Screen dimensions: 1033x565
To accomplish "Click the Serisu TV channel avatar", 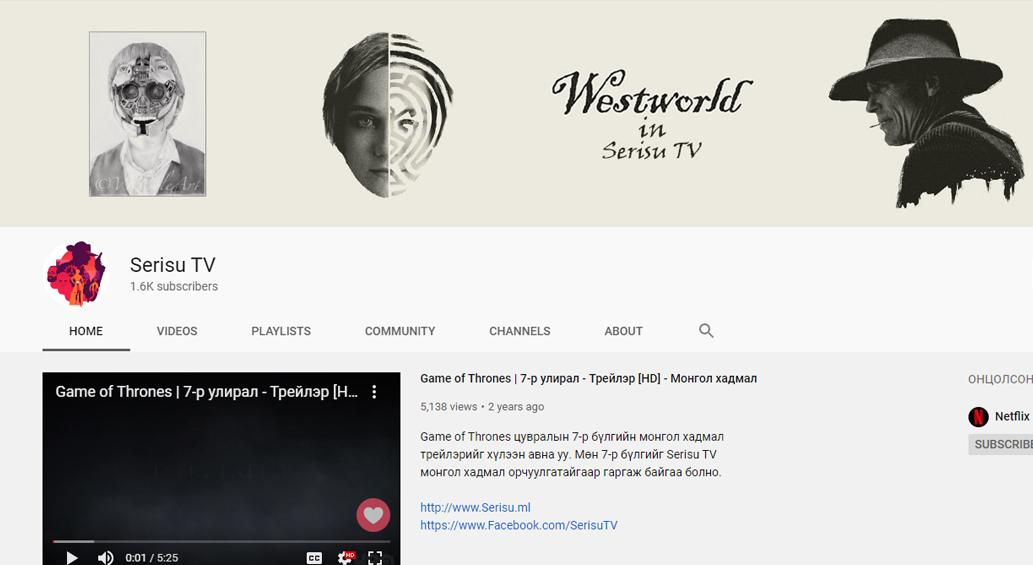I will (x=75, y=274).
